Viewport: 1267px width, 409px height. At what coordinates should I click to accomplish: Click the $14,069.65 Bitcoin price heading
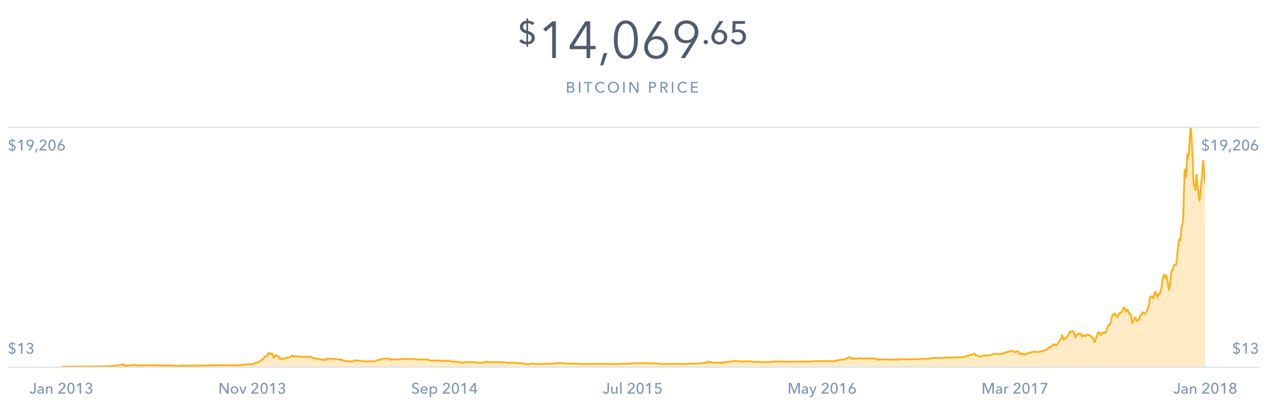point(632,39)
